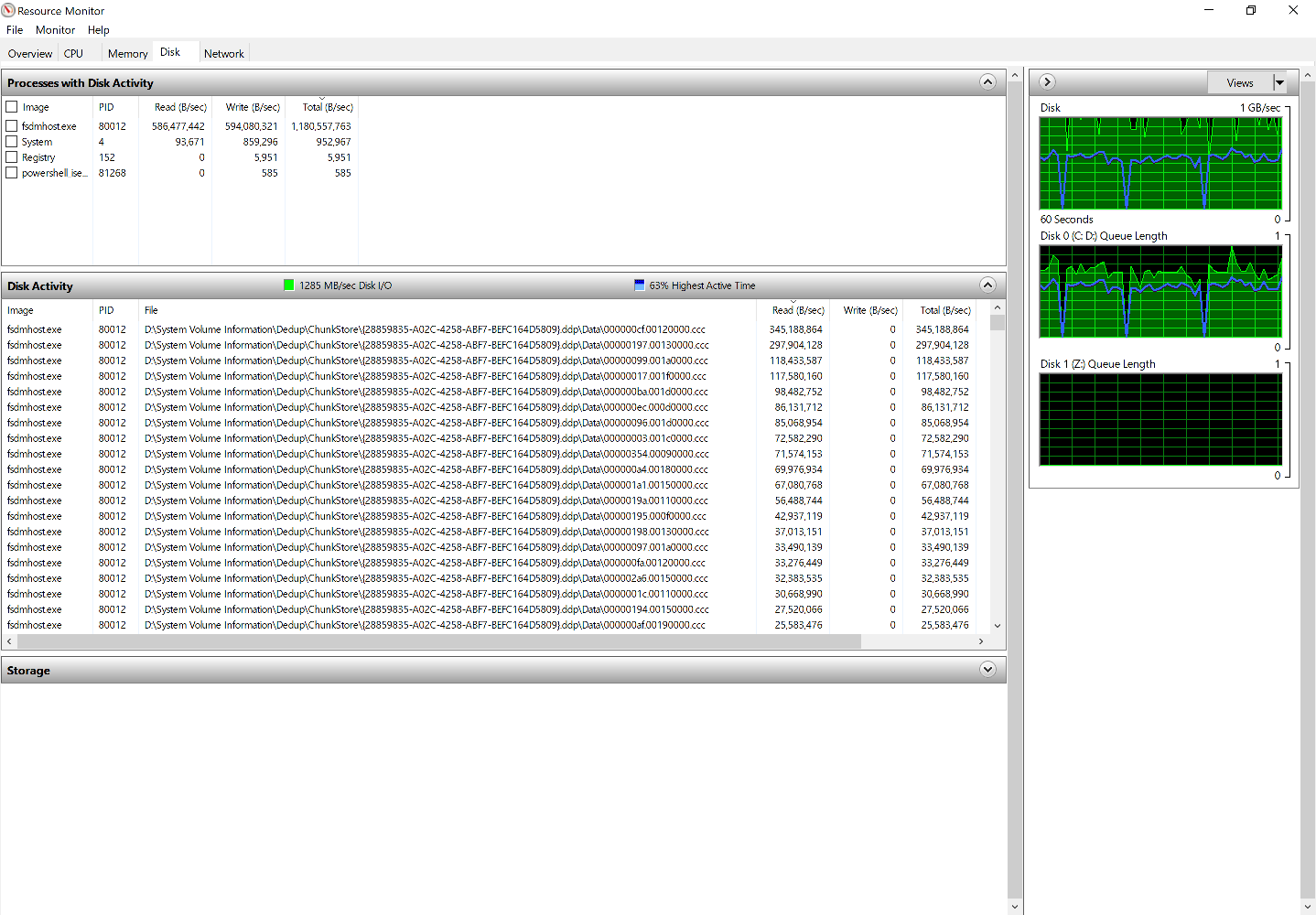1316x915 pixels.
Task: Click the horizontal scroll-left arrow in Disk Activity
Action: coord(9,641)
